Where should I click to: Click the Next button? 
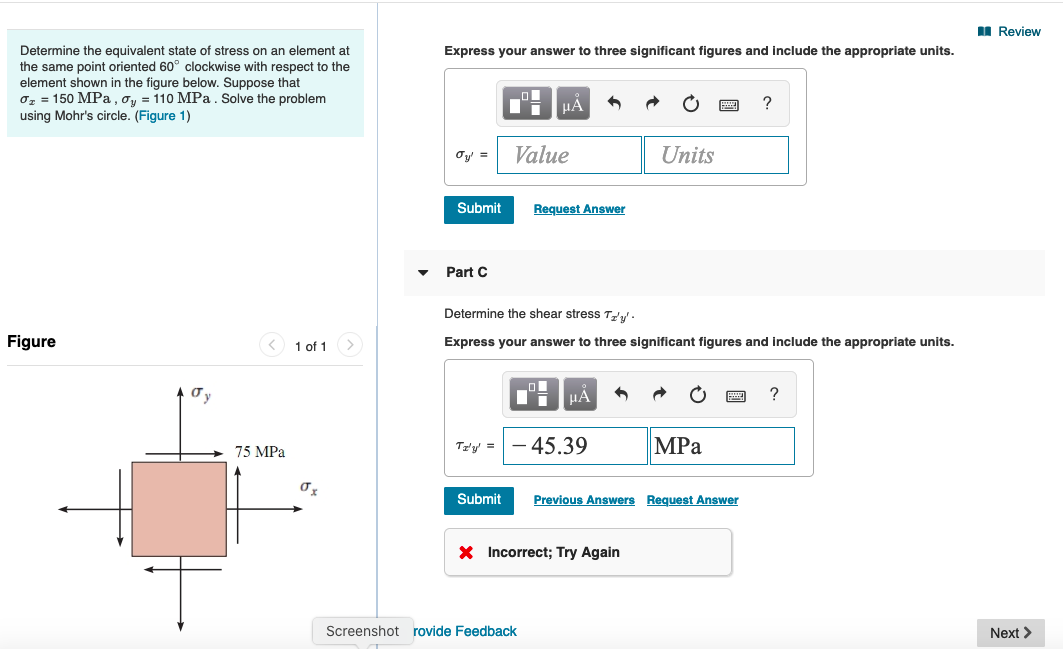coord(1010,632)
